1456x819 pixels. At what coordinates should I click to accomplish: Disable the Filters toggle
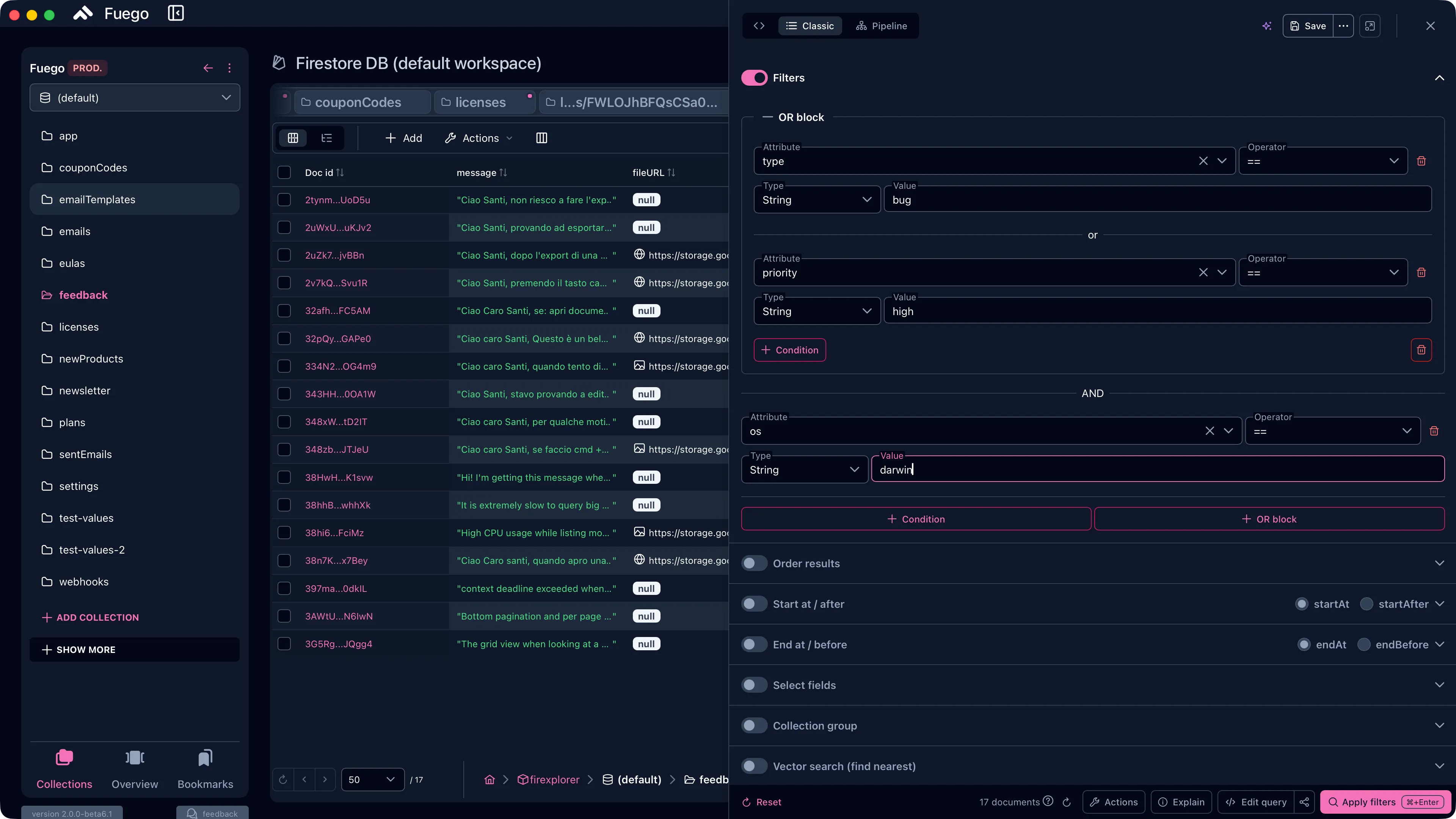[x=755, y=77]
